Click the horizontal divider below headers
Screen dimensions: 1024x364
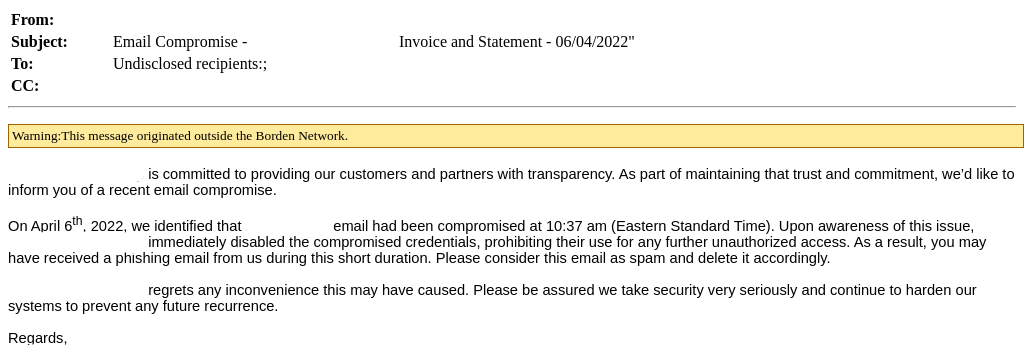511,106
